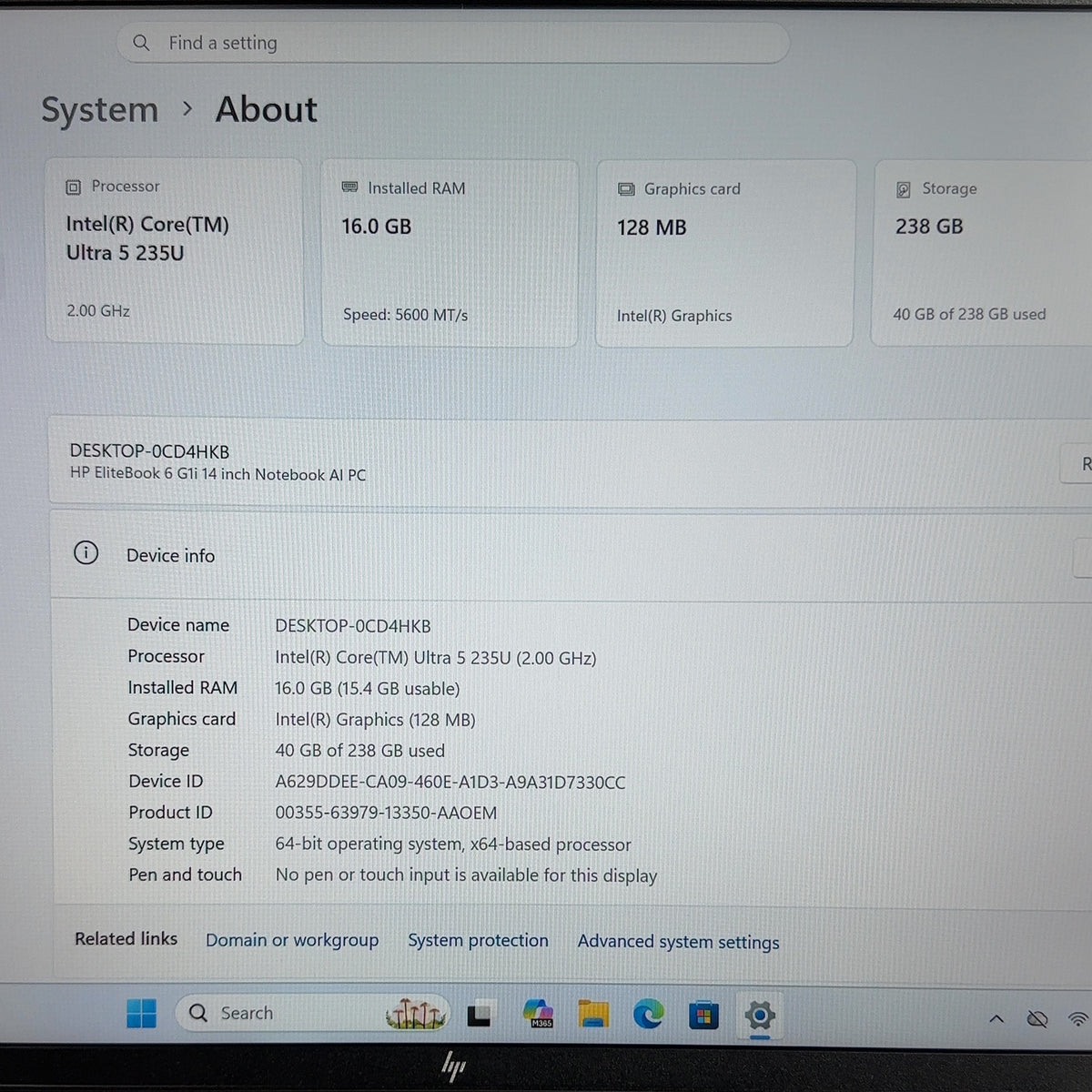Viewport: 1092px width, 1092px height.
Task: Open Advanced system settings link
Action: tap(679, 942)
